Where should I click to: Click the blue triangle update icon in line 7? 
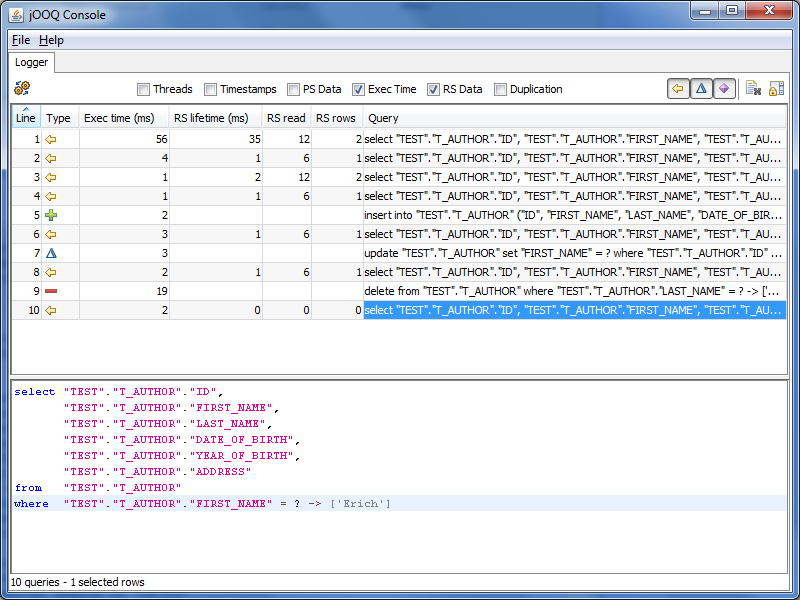(51, 253)
